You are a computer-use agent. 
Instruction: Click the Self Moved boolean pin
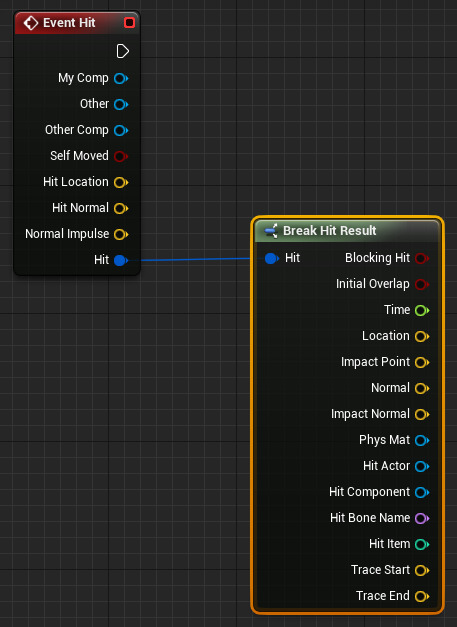(121, 156)
